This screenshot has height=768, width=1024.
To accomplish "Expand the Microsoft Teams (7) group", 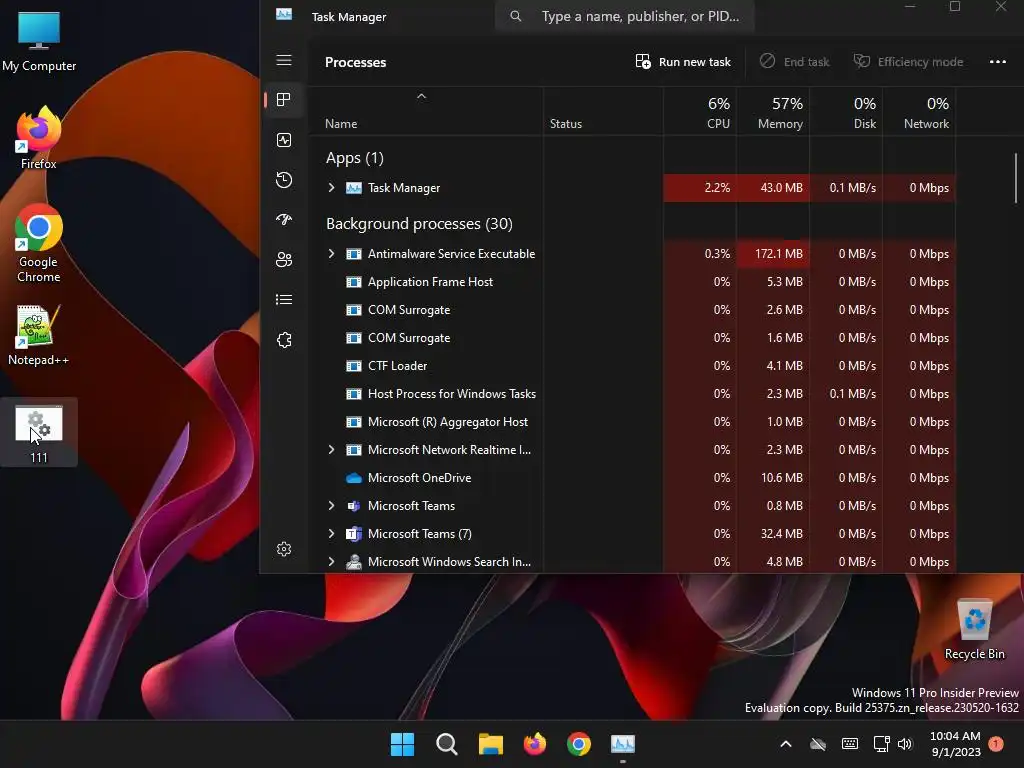I will tap(331, 534).
